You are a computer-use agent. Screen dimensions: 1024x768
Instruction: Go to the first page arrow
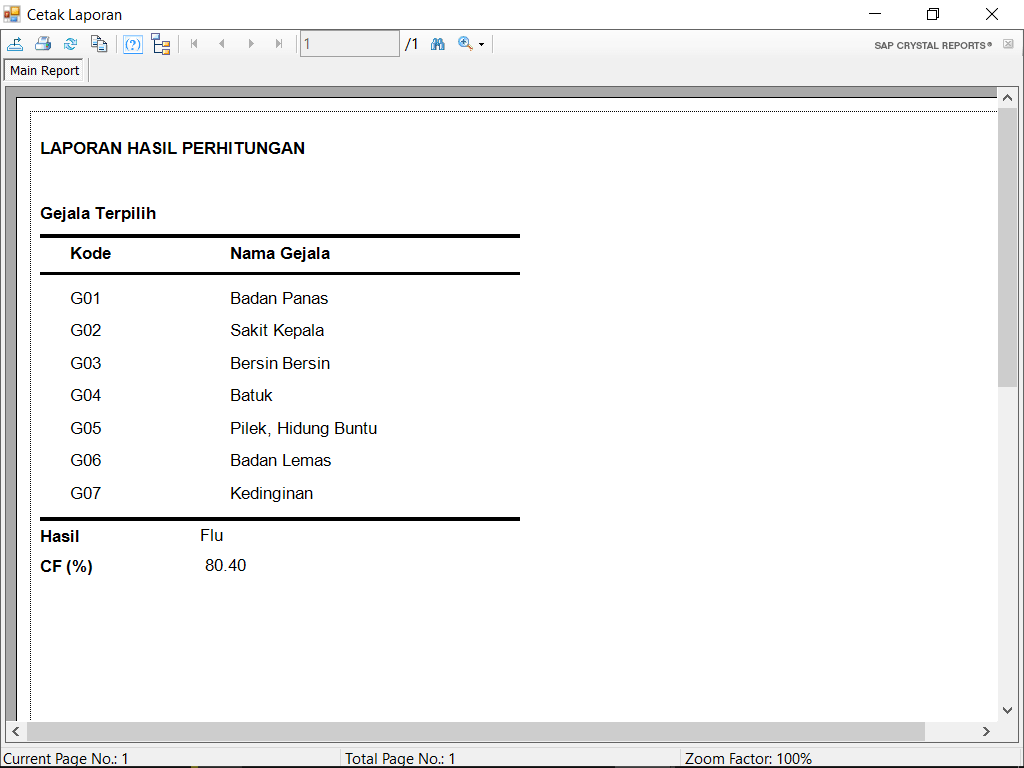[x=194, y=44]
